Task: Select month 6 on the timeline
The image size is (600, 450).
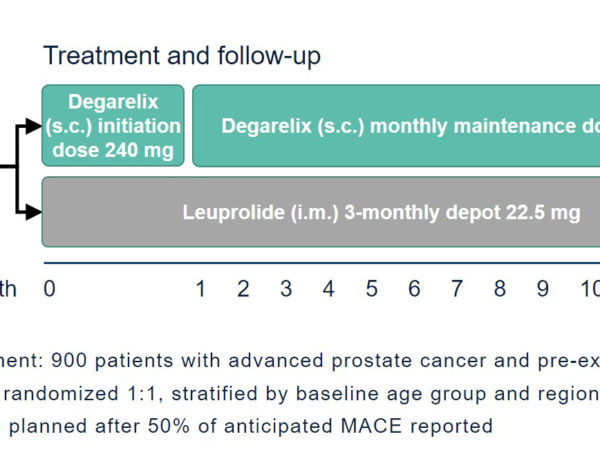Action: click(414, 289)
